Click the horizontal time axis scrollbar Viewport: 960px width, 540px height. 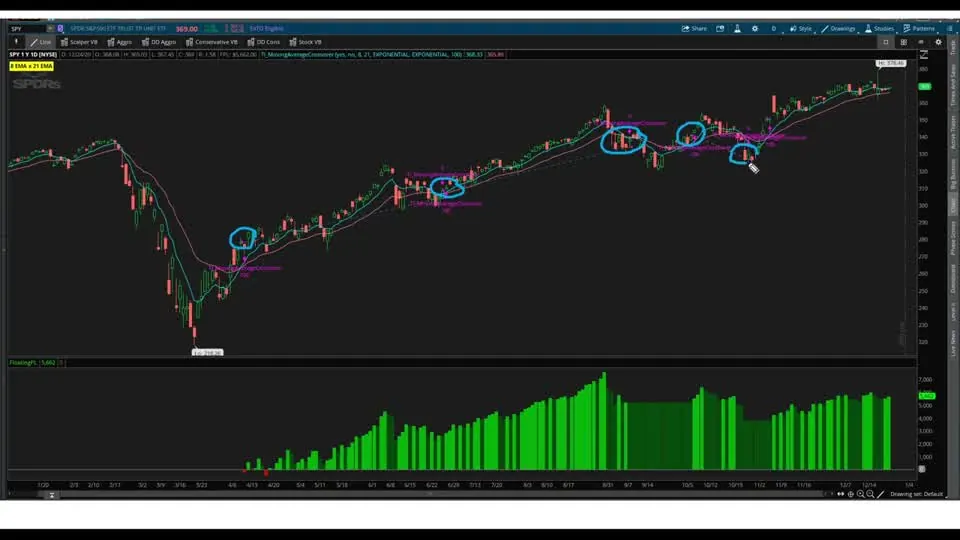click(x=429, y=493)
